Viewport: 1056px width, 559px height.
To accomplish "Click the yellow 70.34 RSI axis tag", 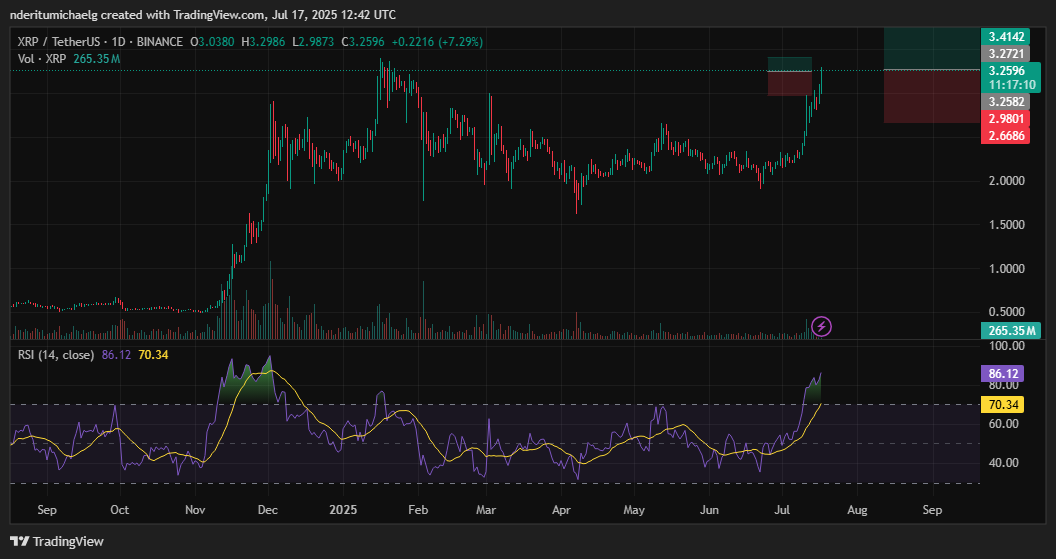I will [x=1003, y=405].
